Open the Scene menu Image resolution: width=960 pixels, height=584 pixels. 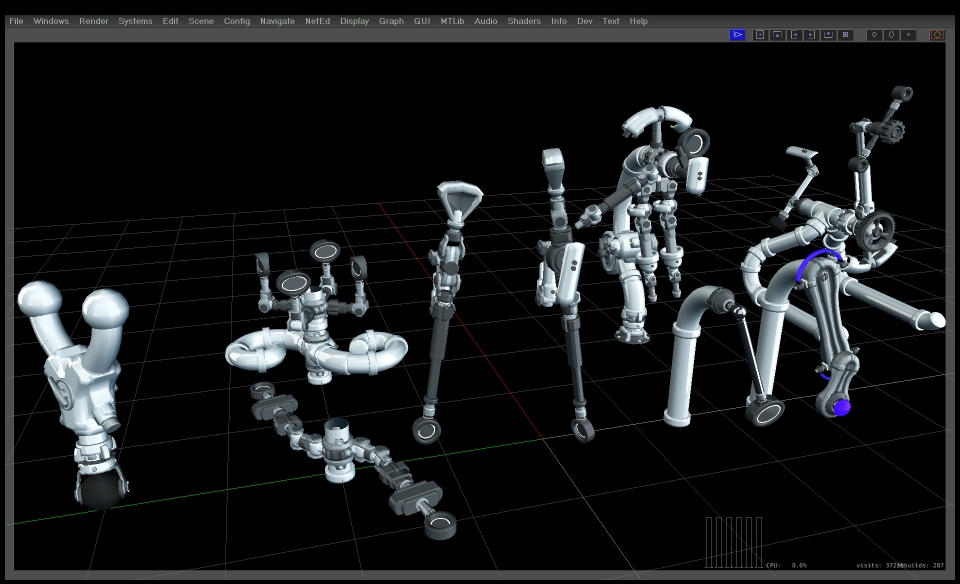pyautogui.click(x=201, y=21)
